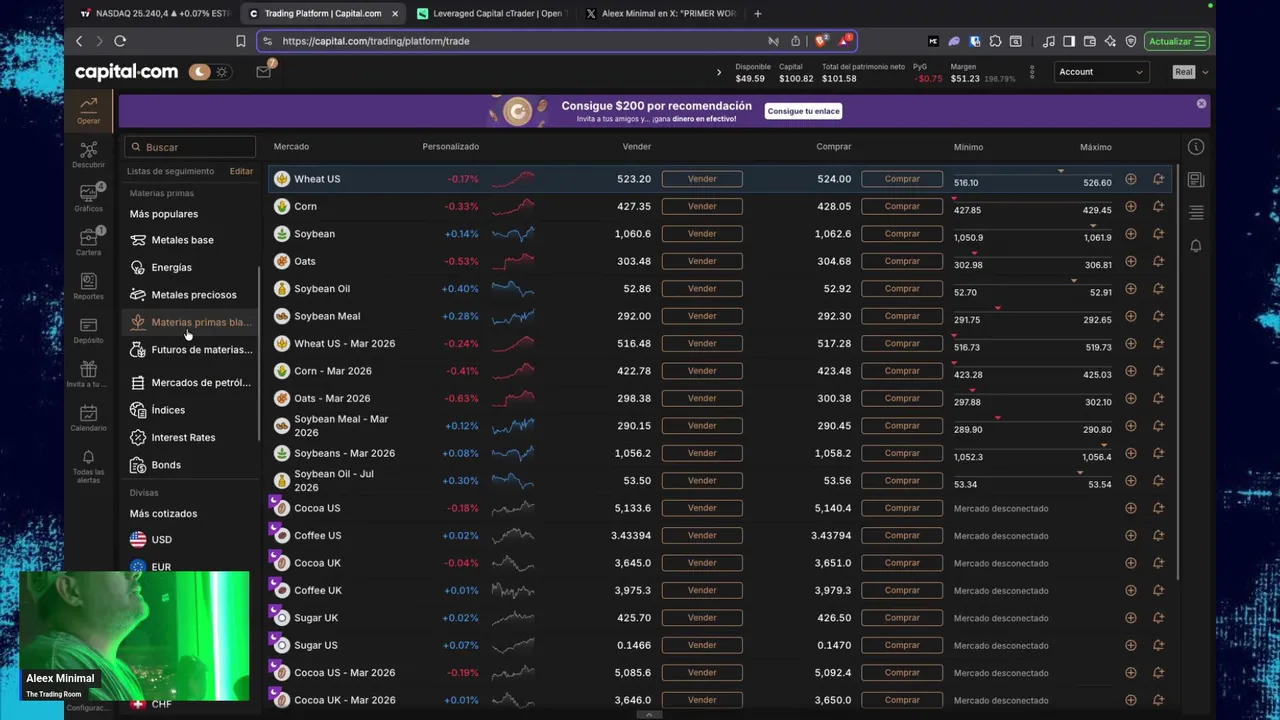Click Comprar for Corn

point(902,206)
